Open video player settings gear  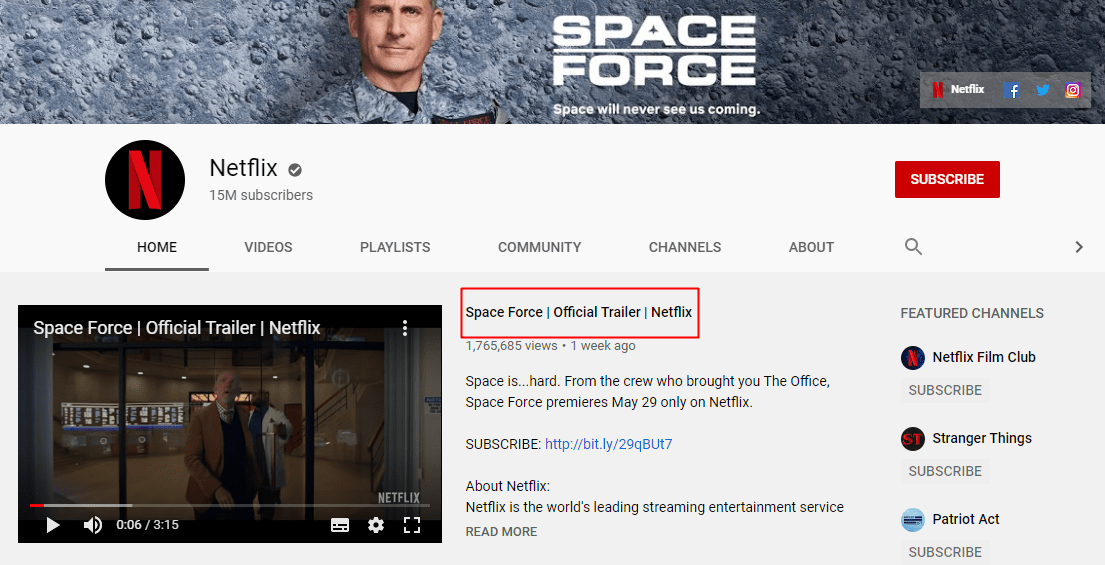pos(376,525)
